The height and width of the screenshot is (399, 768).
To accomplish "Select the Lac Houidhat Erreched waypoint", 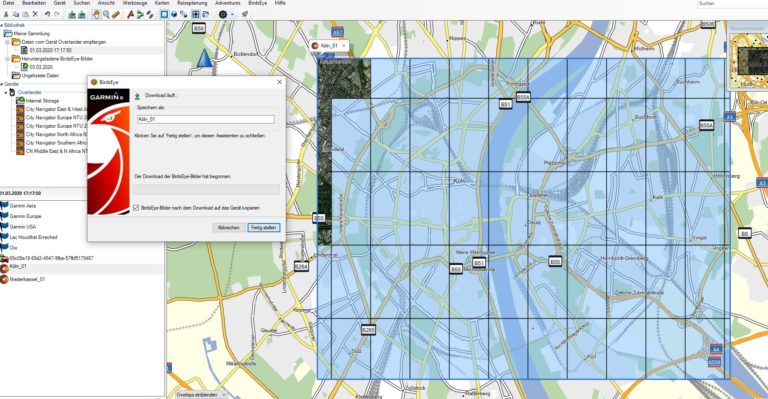I will [33, 237].
